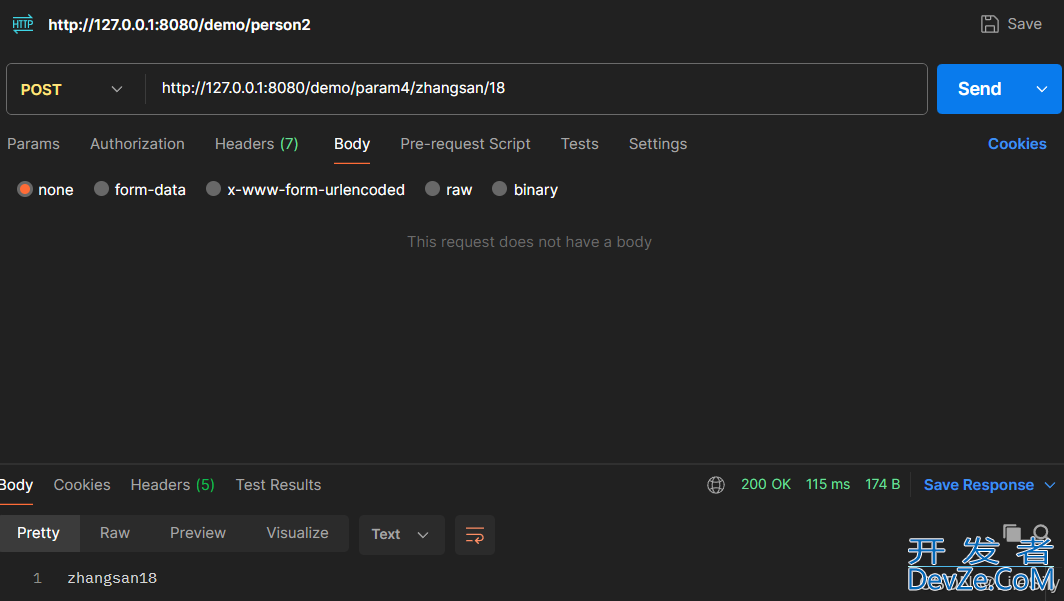Image resolution: width=1064 pixels, height=601 pixels.
Task: Click the Save floppy disk icon
Action: point(989,24)
